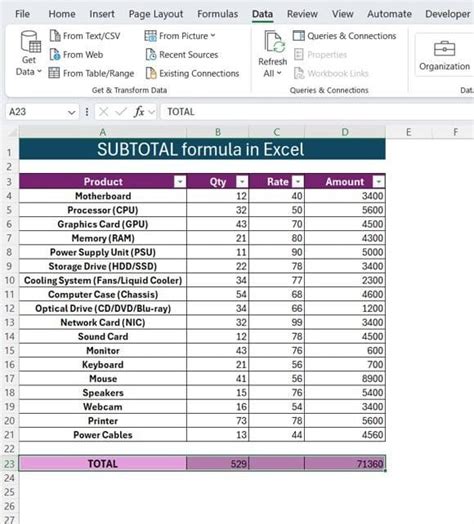Switch to the View tab
This screenshot has width=474, height=524.
pyautogui.click(x=343, y=14)
